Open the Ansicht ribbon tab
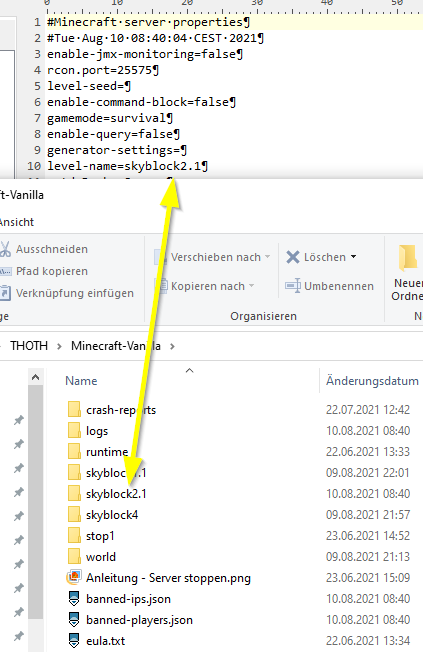The image size is (423, 652). tap(17, 222)
